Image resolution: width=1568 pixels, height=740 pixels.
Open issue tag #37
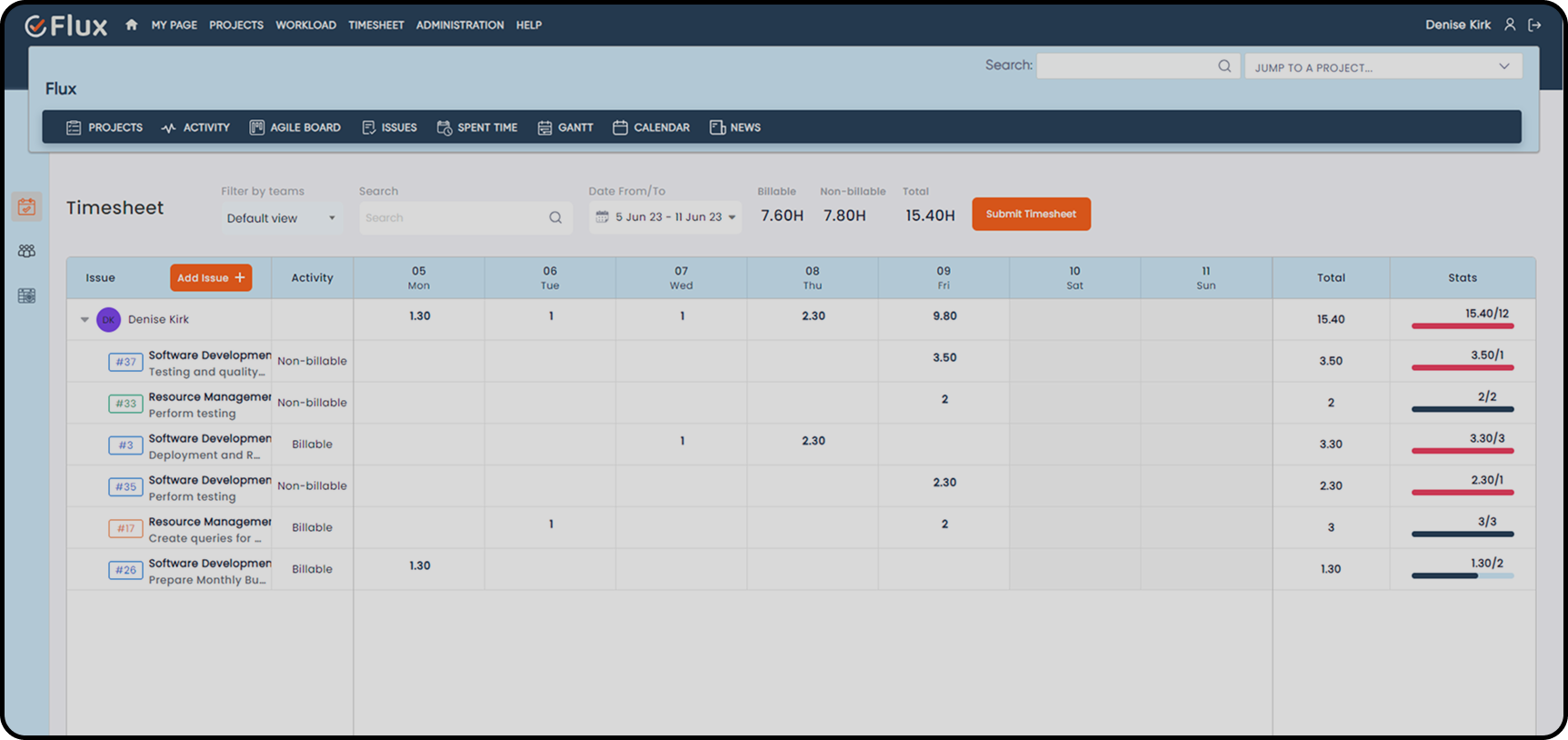[x=125, y=362]
